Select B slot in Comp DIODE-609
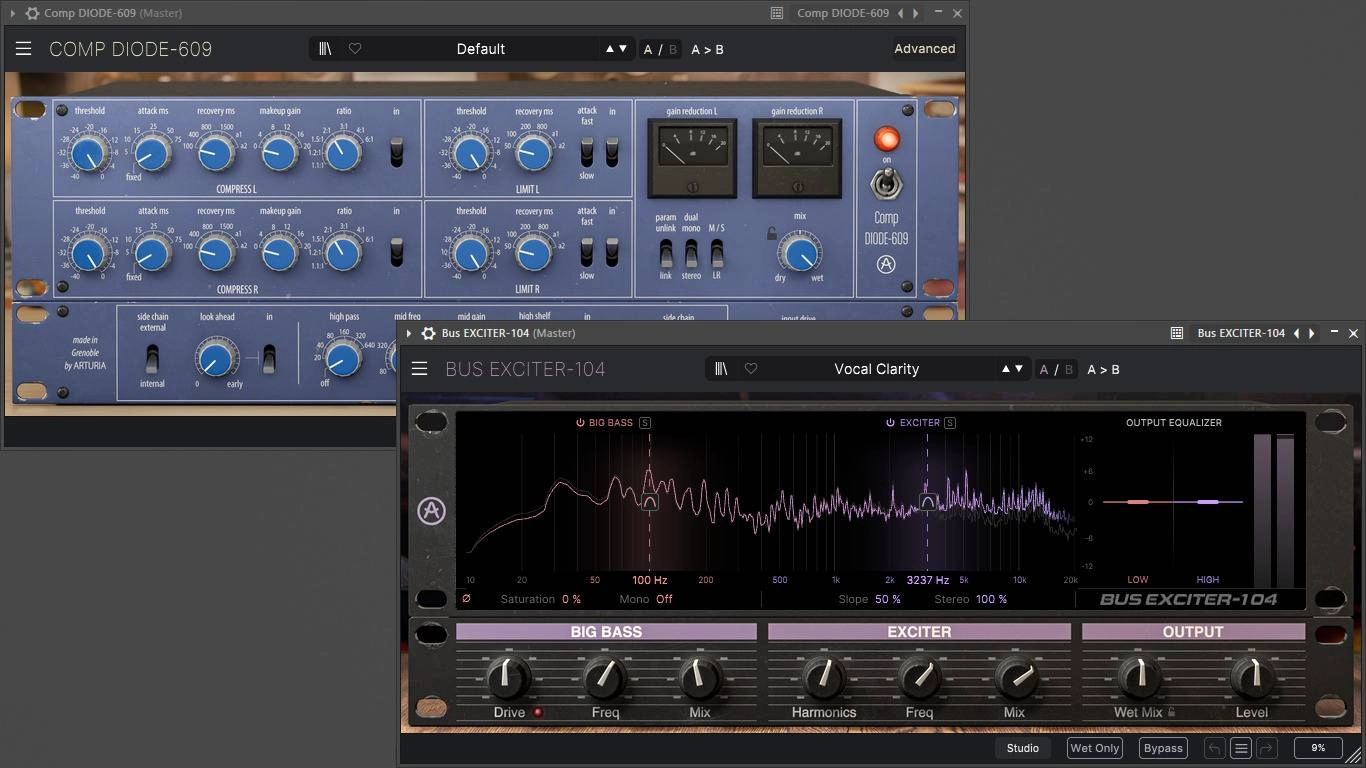This screenshot has height=768, width=1366. click(x=673, y=49)
